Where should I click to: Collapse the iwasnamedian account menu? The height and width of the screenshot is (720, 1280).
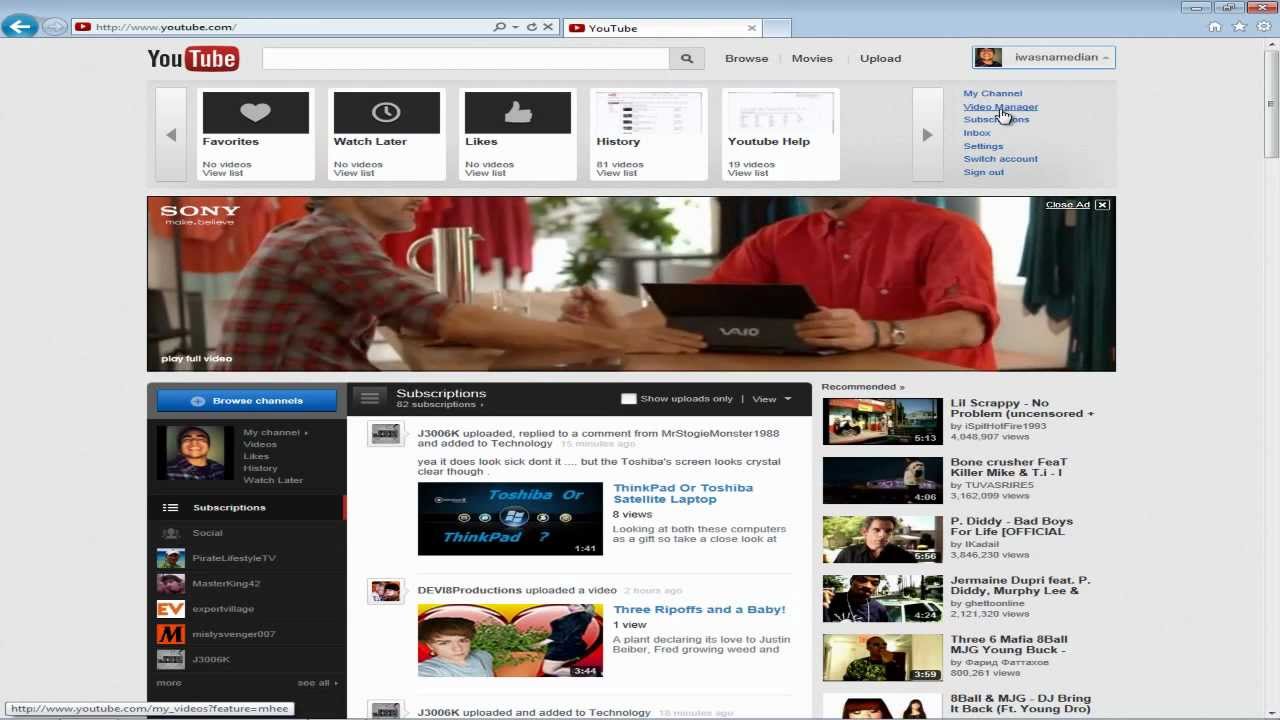point(1106,57)
